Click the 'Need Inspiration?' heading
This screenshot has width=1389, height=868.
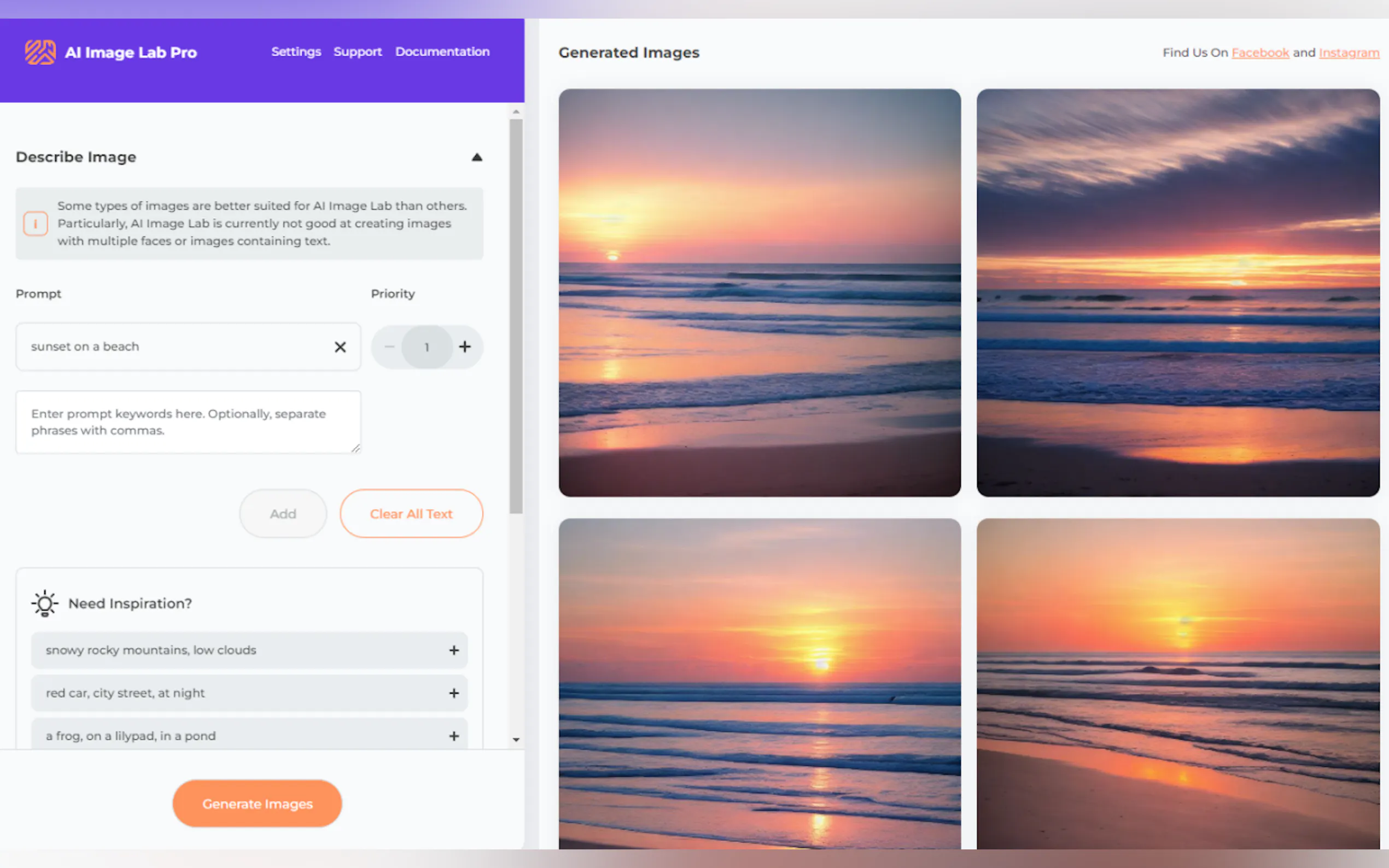click(130, 603)
